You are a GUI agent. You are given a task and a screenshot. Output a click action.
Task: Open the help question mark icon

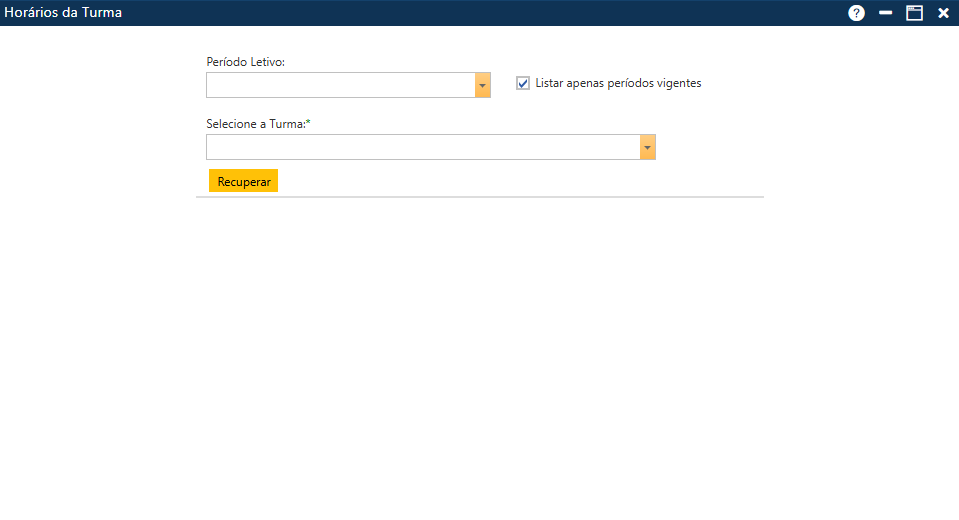pos(856,13)
